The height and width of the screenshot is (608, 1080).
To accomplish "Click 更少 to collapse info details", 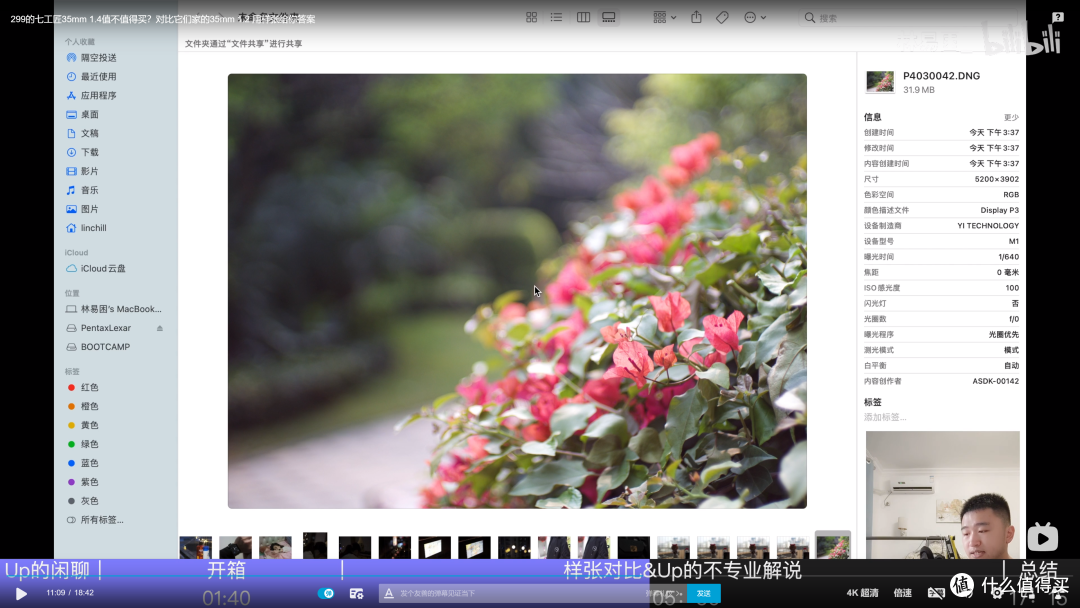I will pyautogui.click(x=1011, y=118).
